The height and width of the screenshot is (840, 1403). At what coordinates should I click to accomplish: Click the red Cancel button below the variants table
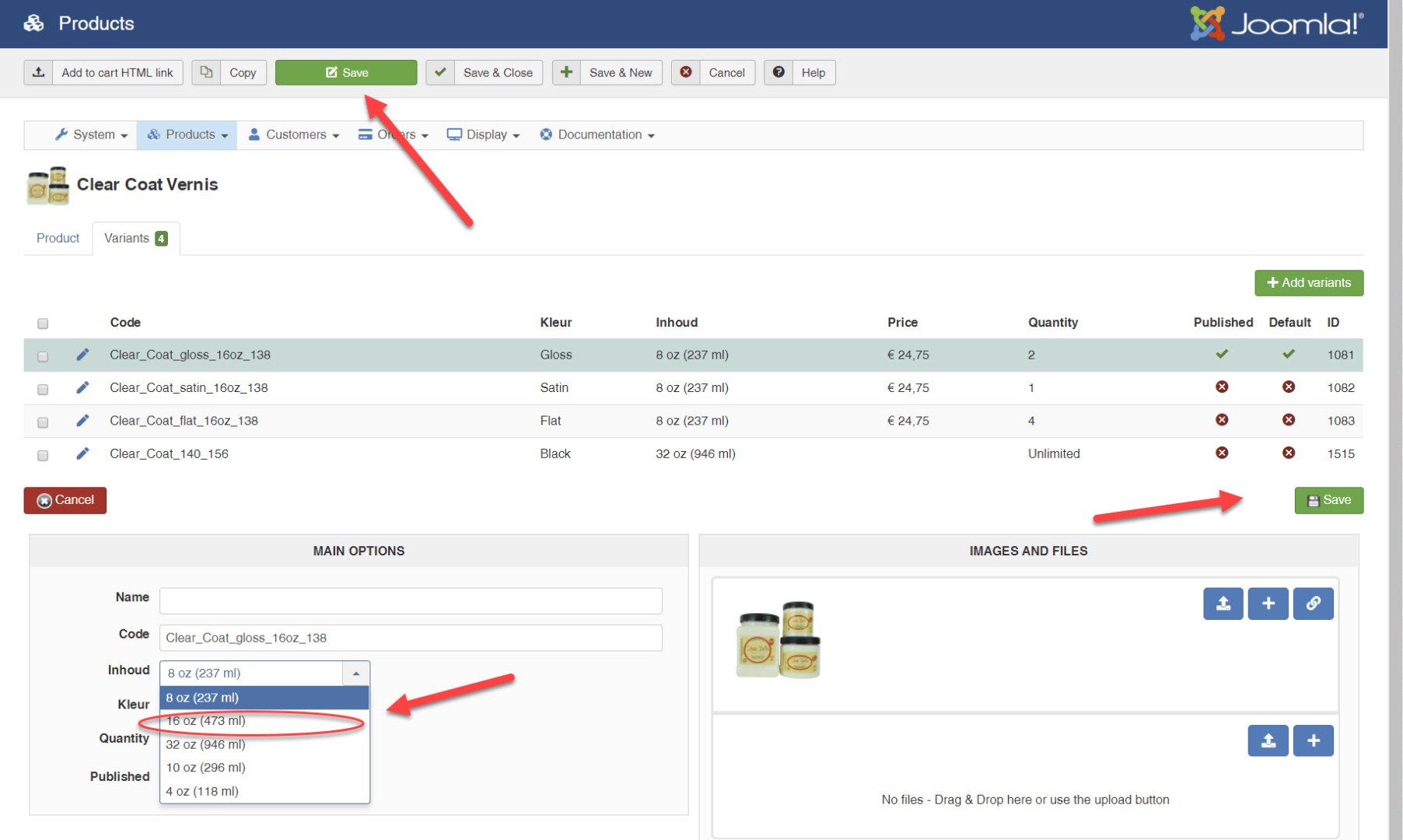[65, 500]
